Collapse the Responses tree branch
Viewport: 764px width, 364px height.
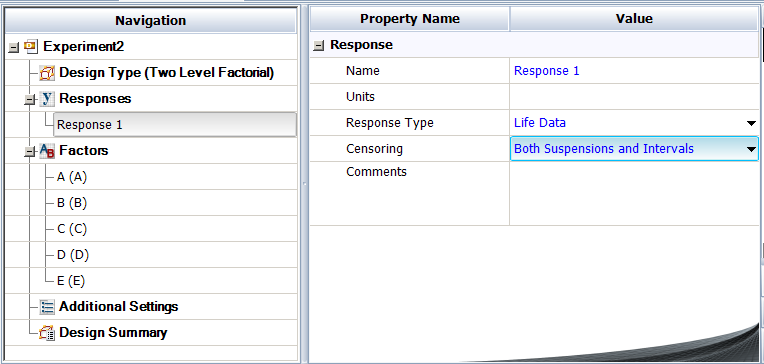coord(30,99)
